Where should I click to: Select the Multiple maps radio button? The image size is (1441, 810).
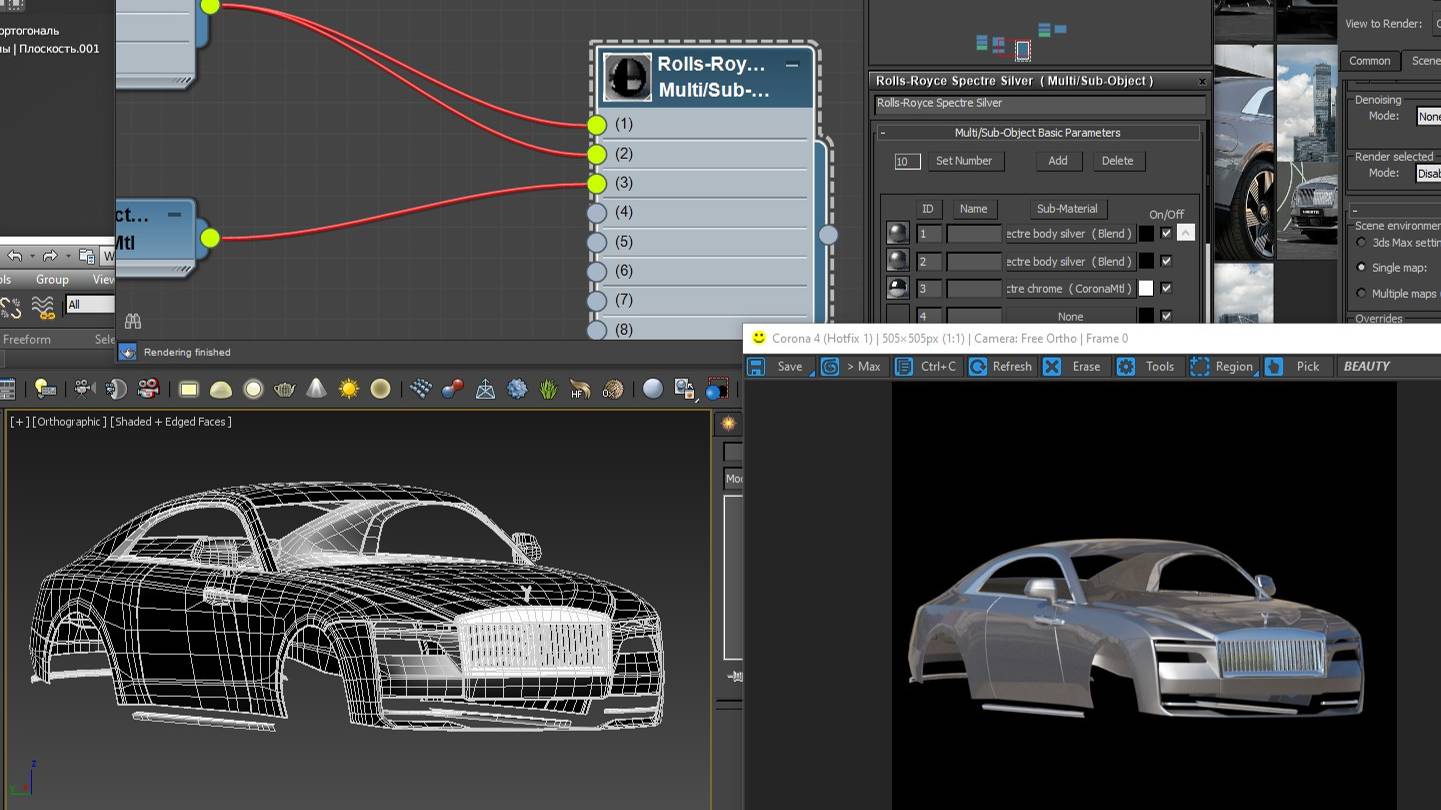pos(1361,293)
